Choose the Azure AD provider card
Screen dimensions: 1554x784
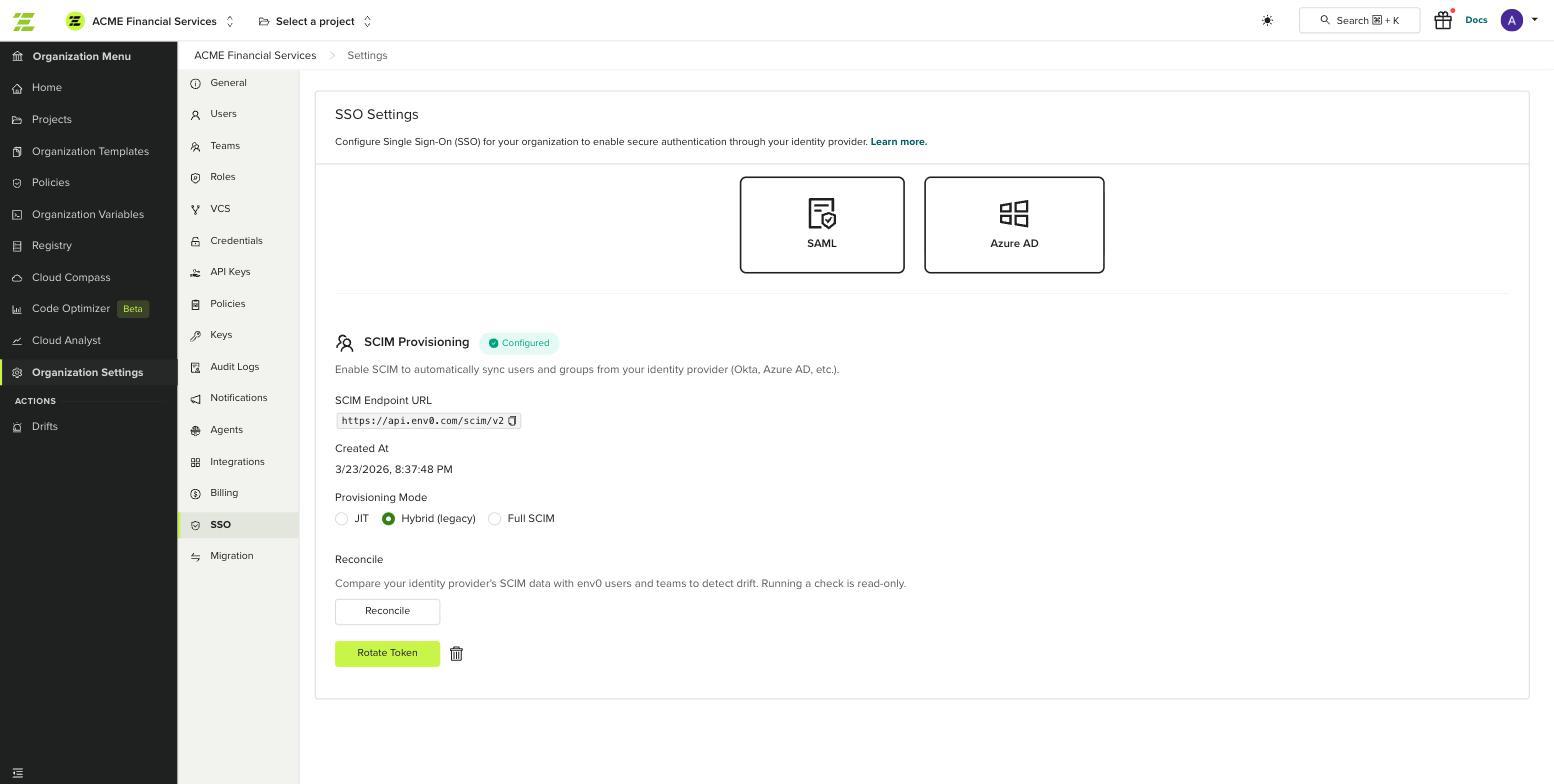click(1014, 225)
